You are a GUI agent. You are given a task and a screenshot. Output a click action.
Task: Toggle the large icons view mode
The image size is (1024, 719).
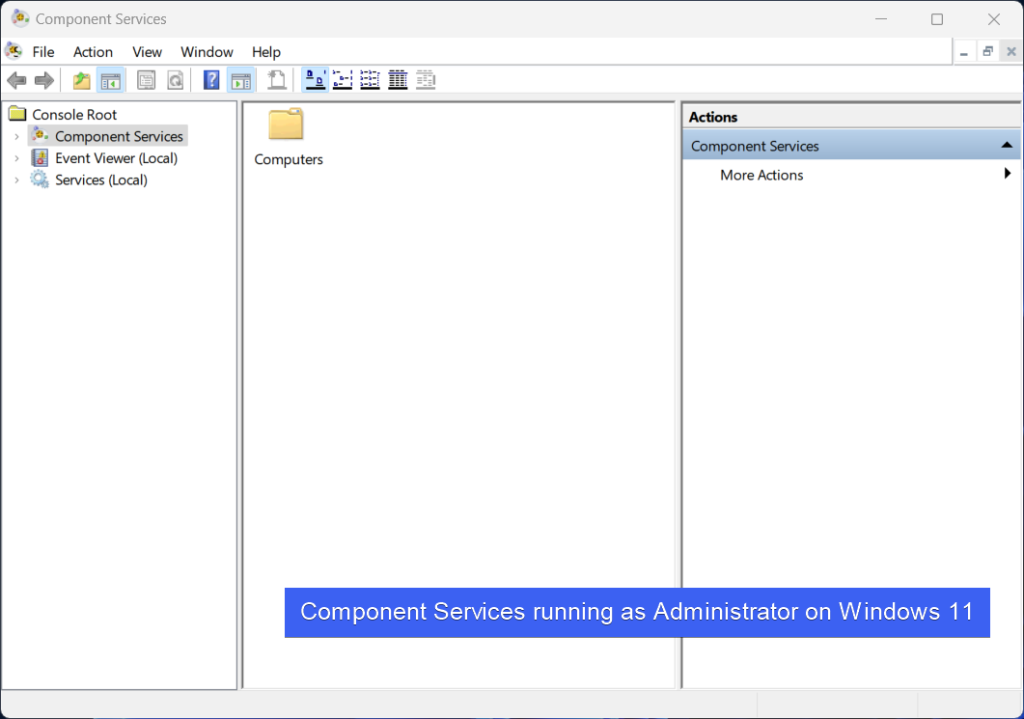tap(314, 79)
